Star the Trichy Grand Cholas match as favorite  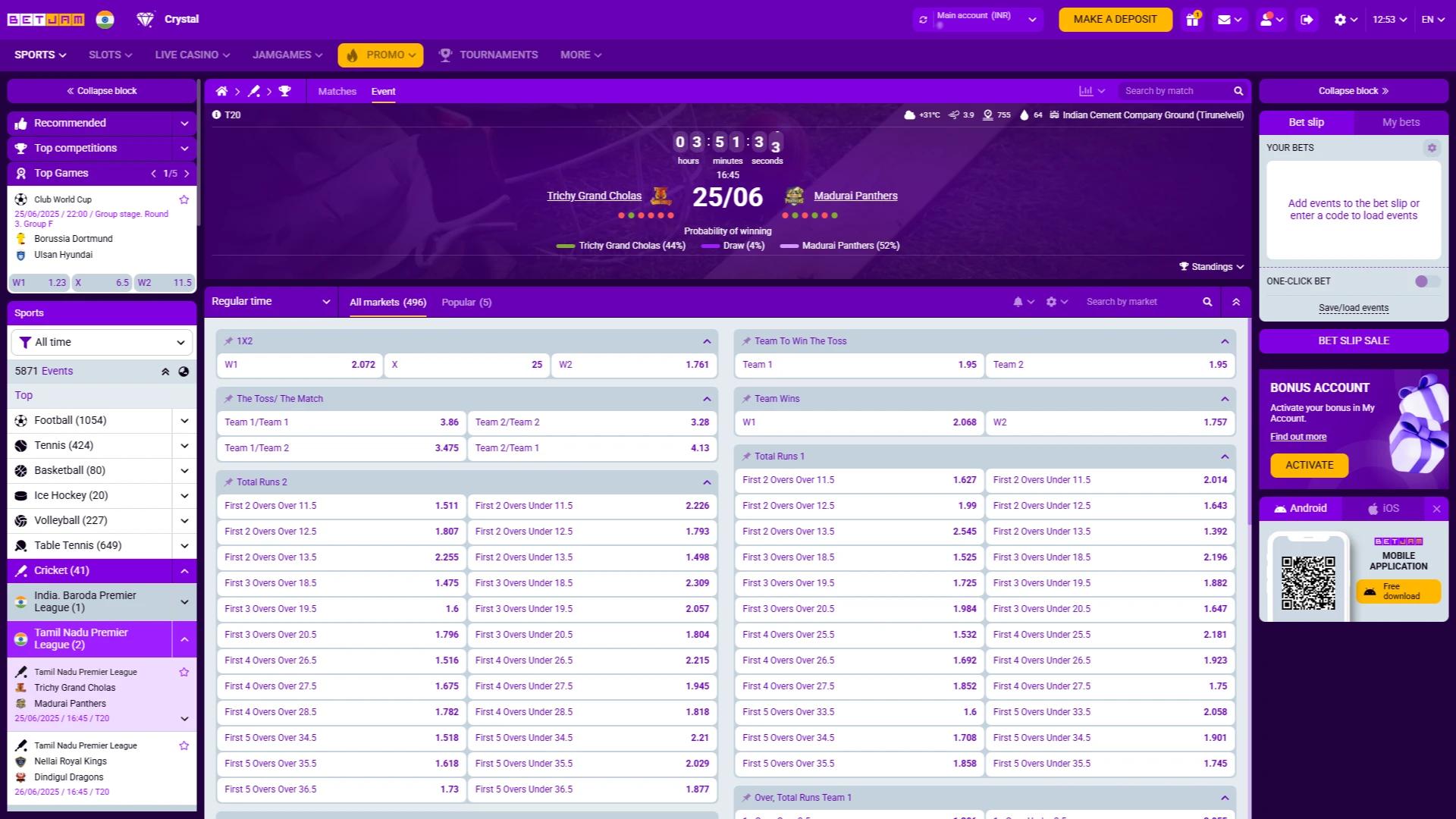coord(184,672)
